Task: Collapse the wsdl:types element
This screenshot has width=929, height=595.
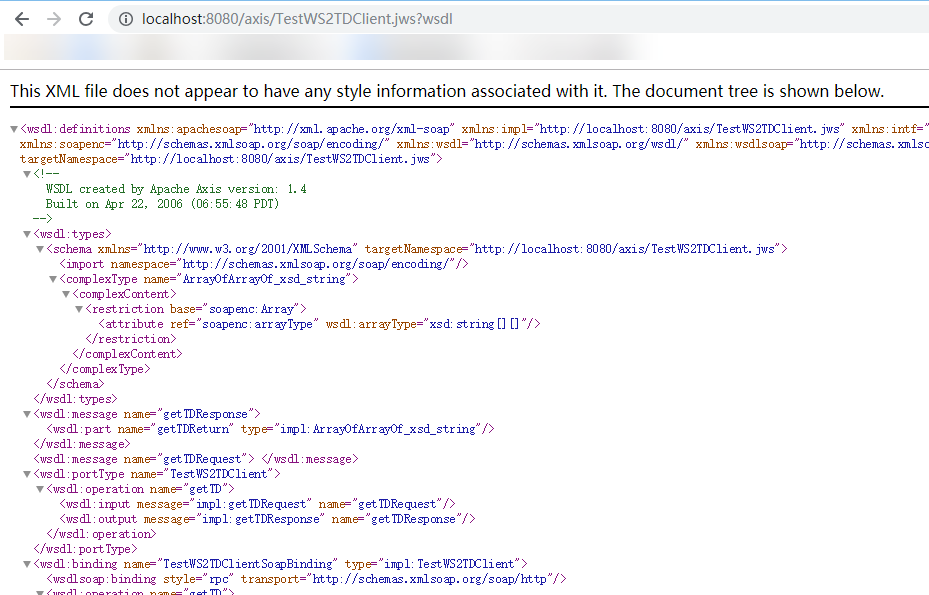Action: (27, 233)
